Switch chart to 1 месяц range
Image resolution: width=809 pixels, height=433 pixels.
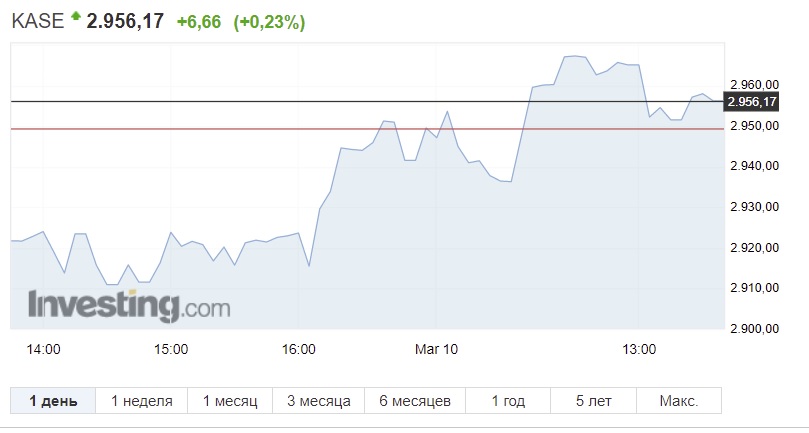230,400
